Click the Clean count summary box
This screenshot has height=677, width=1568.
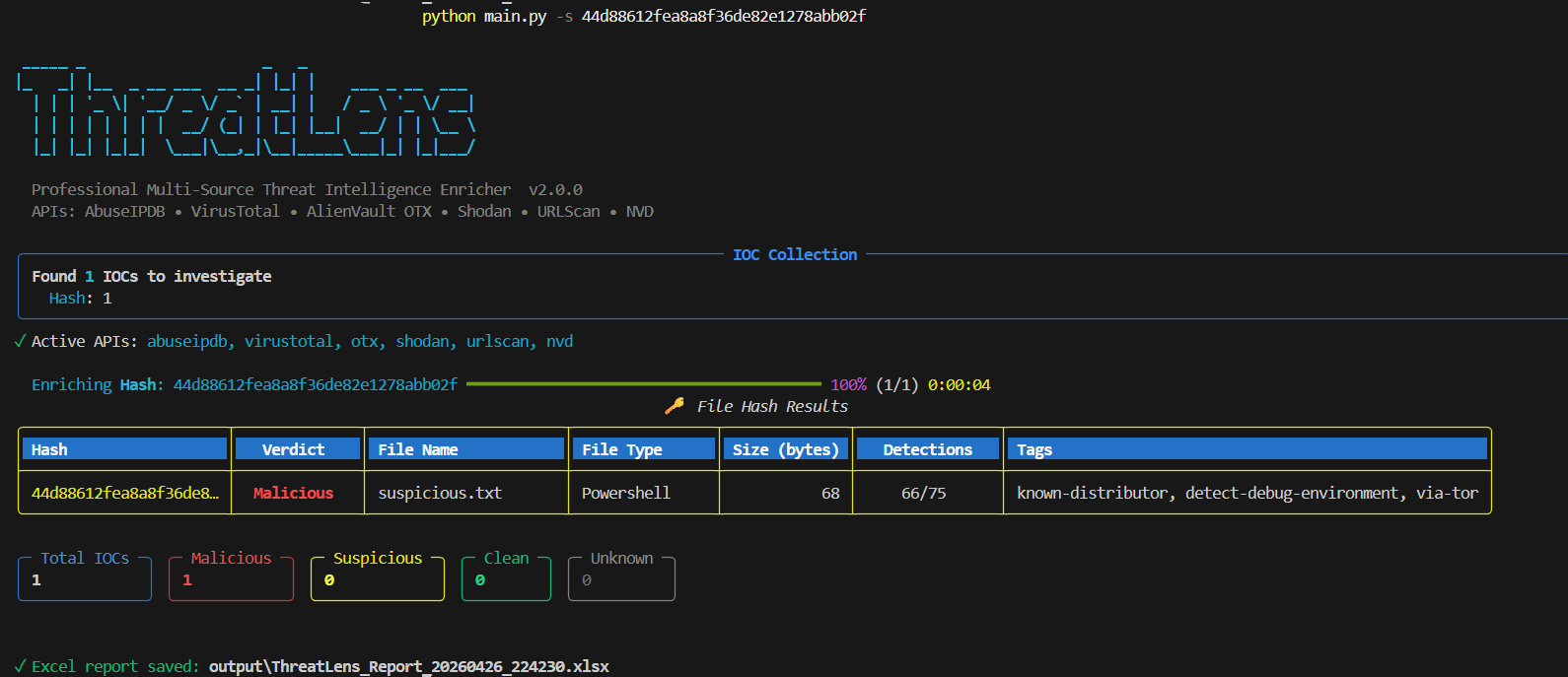(506, 576)
